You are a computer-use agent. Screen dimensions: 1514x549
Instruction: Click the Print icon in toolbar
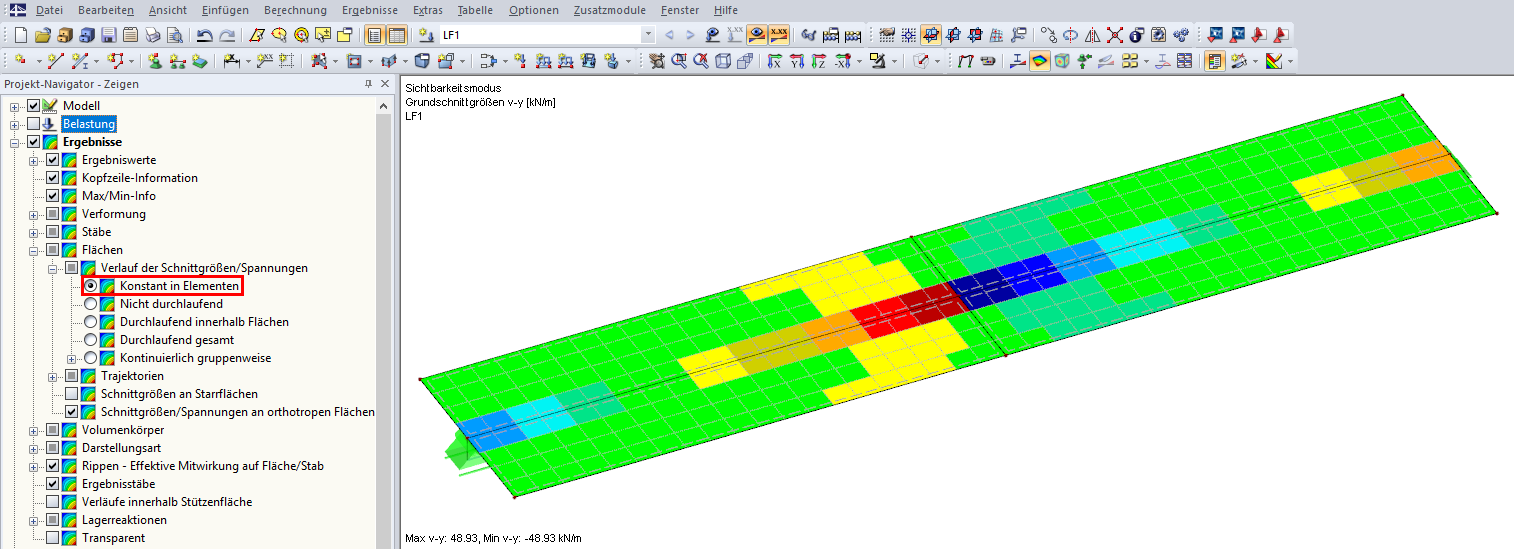click(x=152, y=35)
